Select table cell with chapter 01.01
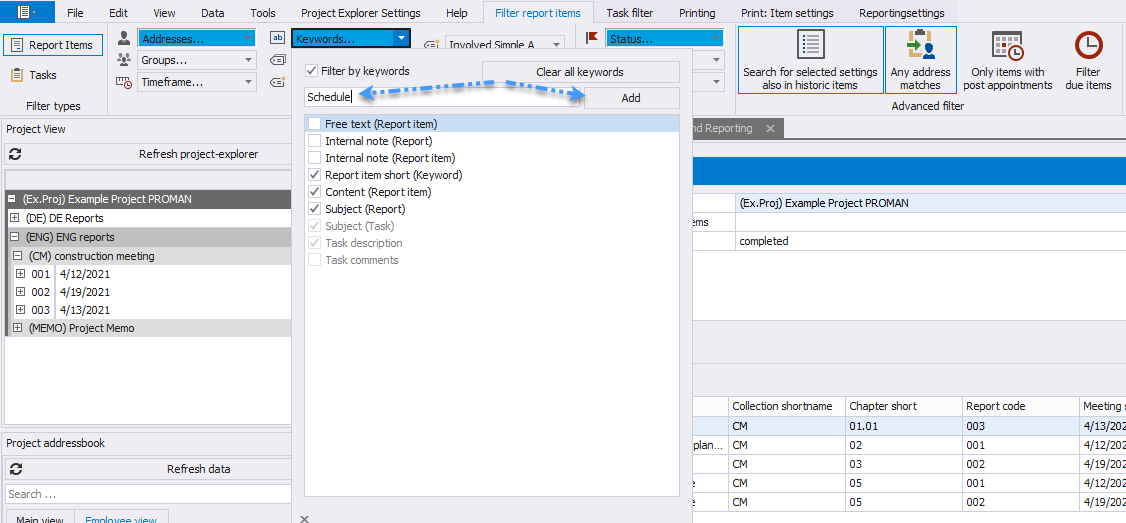Screen dimensions: 1126x523 (905, 425)
